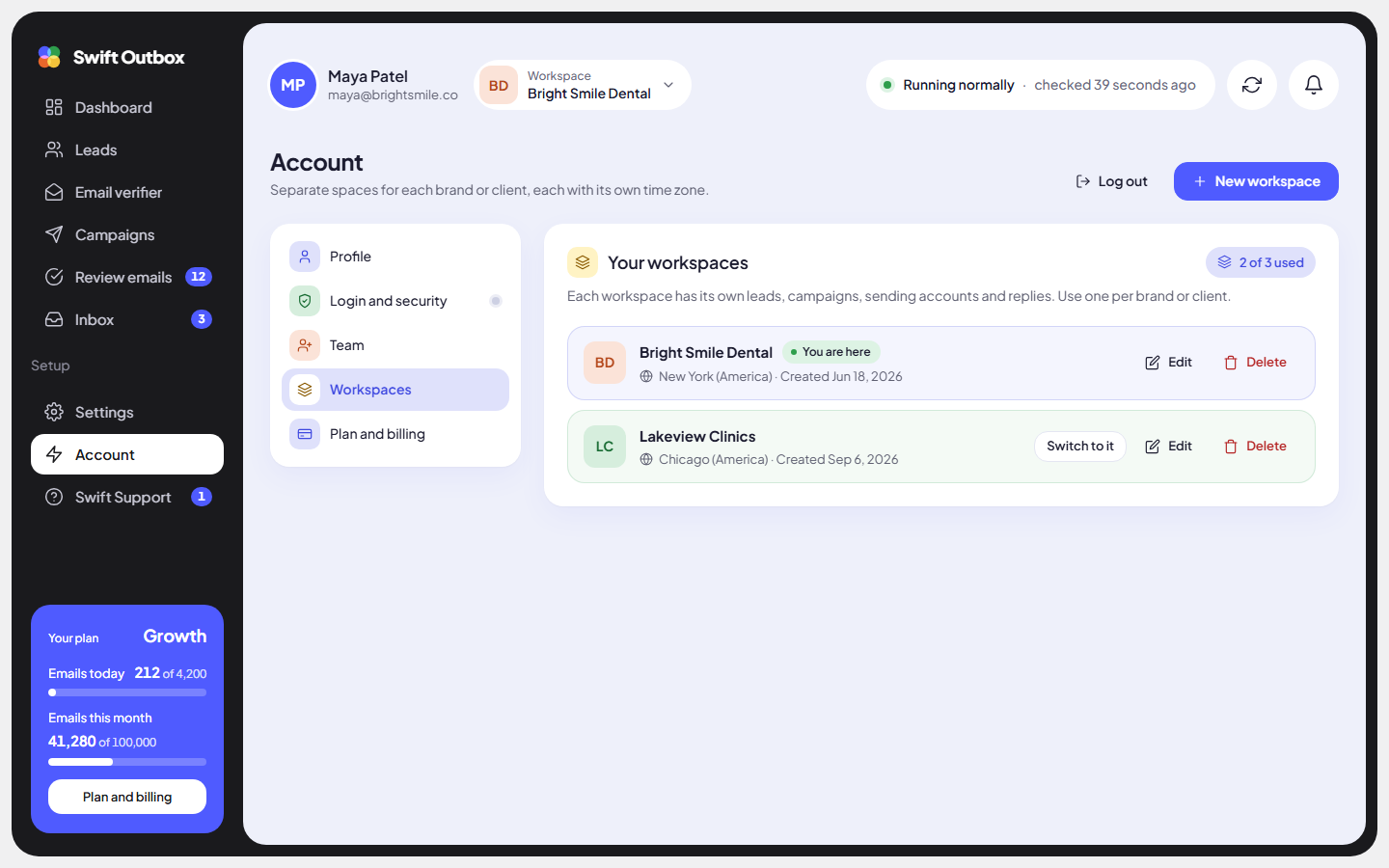Create a New workspace

[x=1256, y=181]
